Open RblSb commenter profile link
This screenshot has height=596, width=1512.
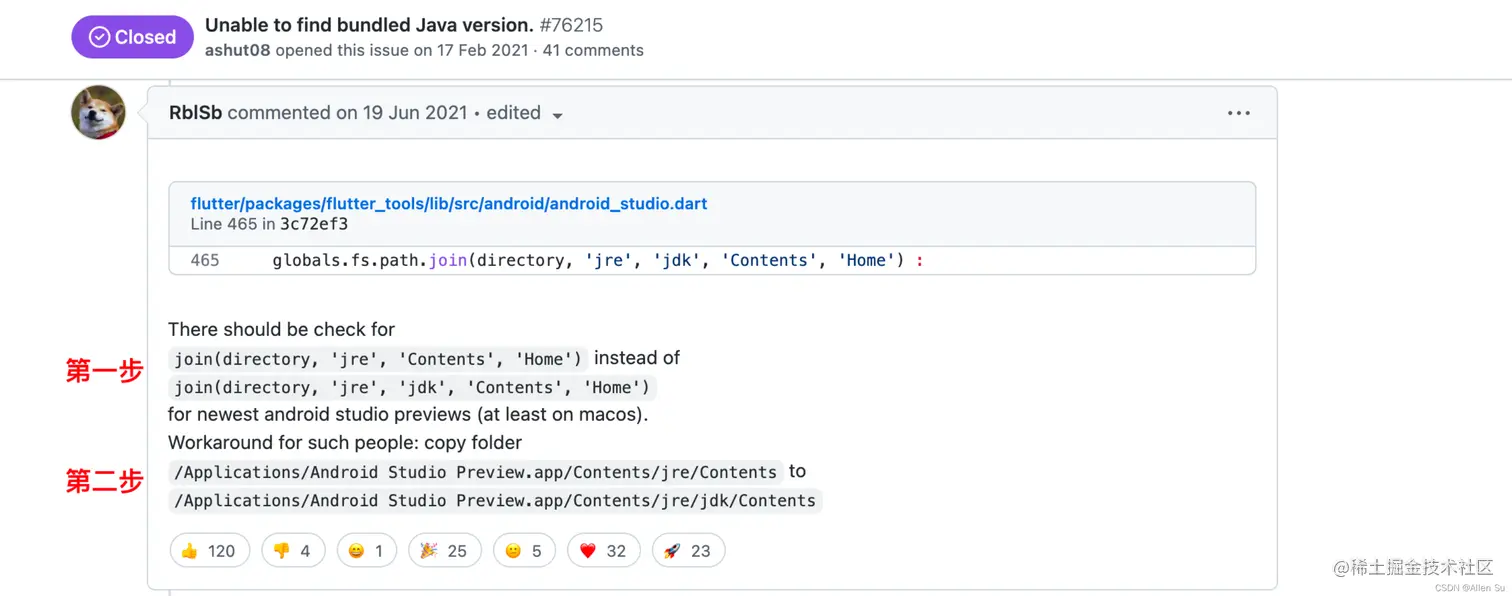coord(195,113)
